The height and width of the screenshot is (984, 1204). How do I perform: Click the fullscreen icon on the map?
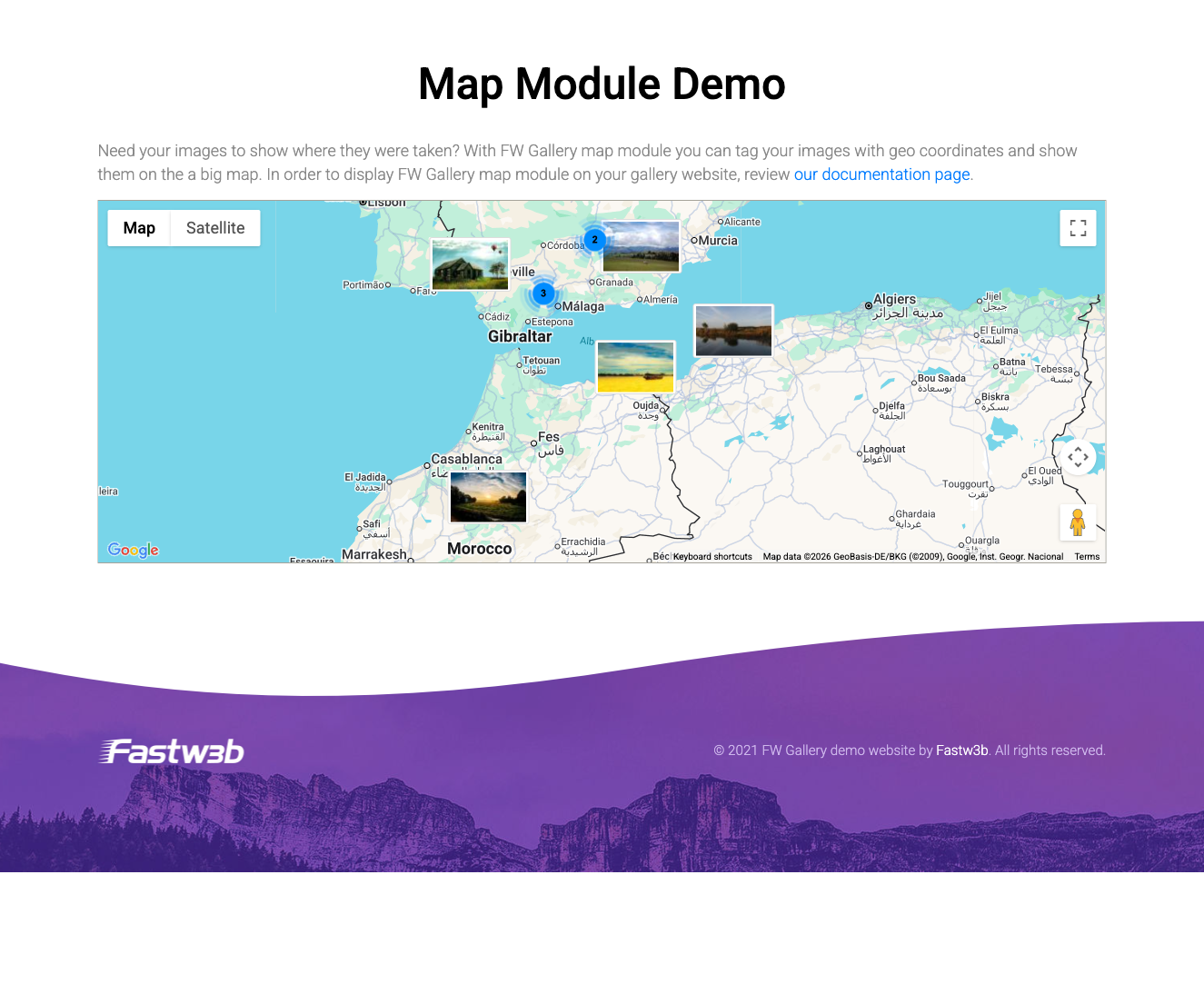1078,228
